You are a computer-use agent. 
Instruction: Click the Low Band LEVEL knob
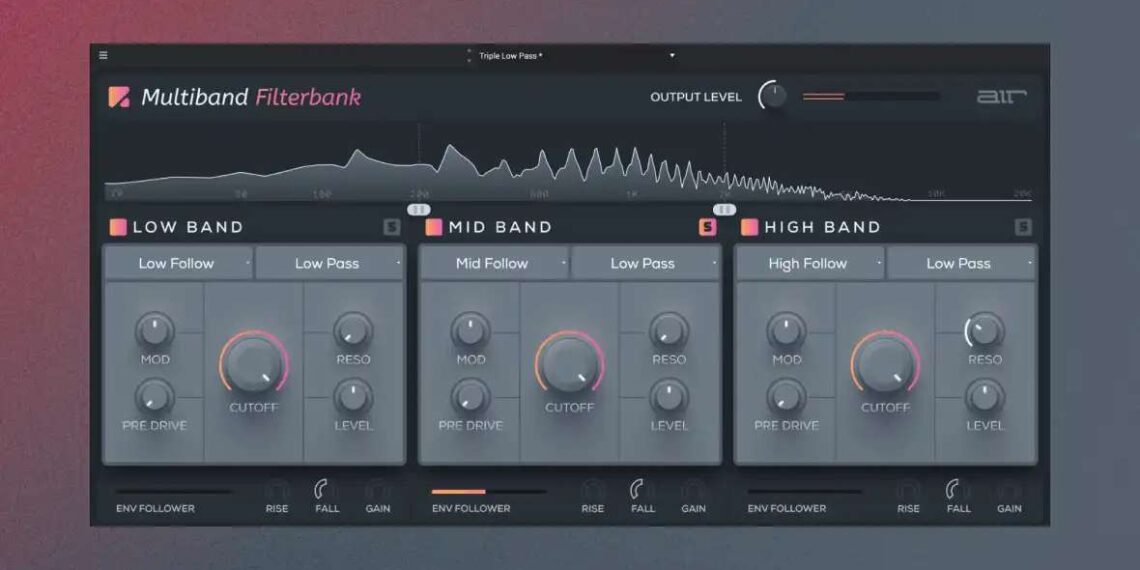[x=353, y=397]
